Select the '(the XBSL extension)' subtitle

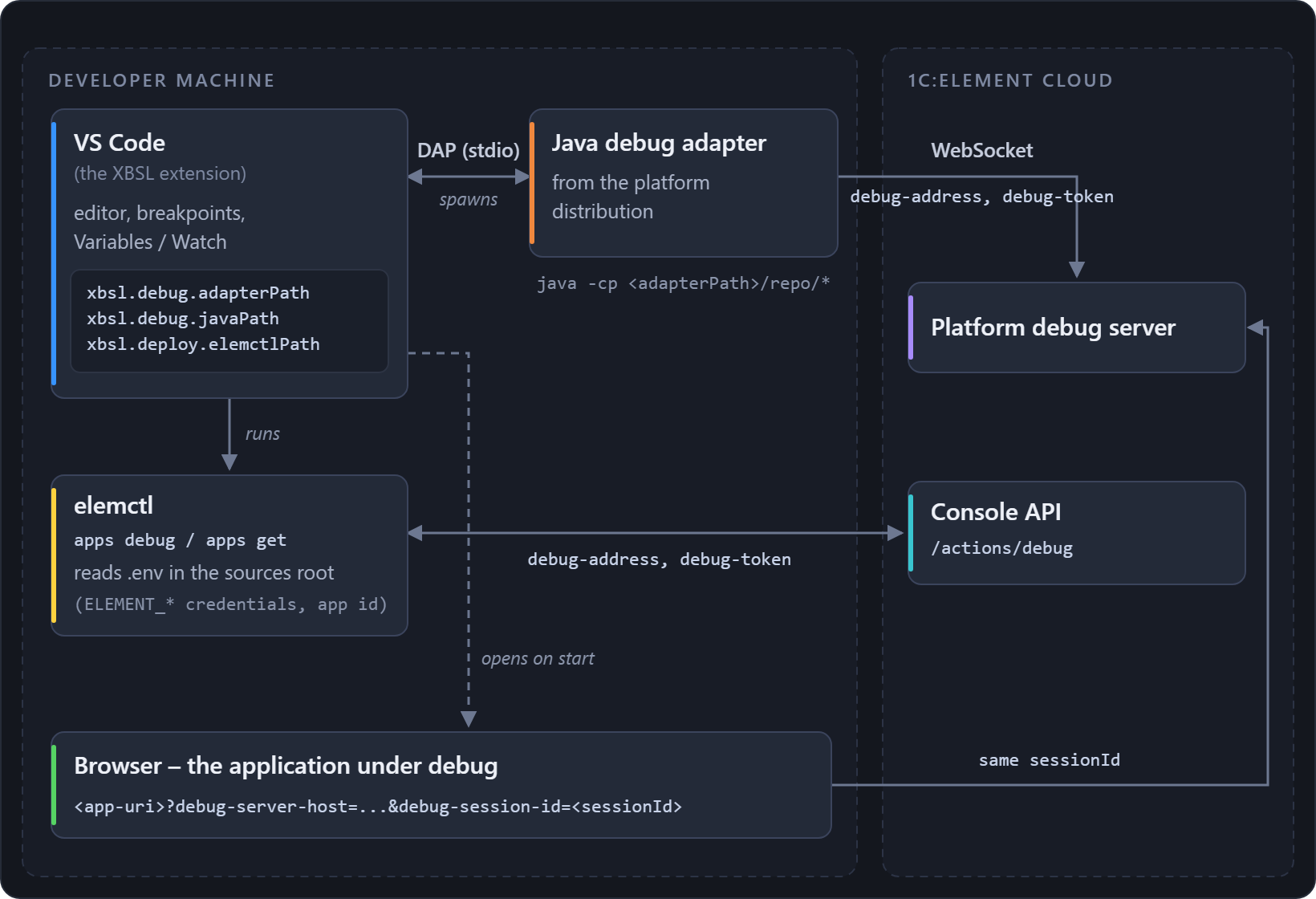point(160,173)
